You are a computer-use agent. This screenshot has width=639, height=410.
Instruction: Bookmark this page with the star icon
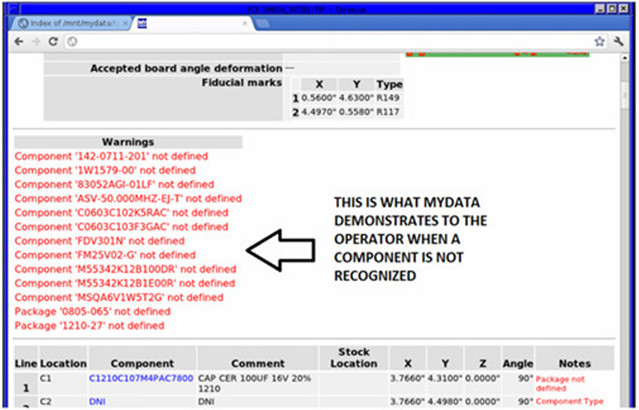[599, 41]
